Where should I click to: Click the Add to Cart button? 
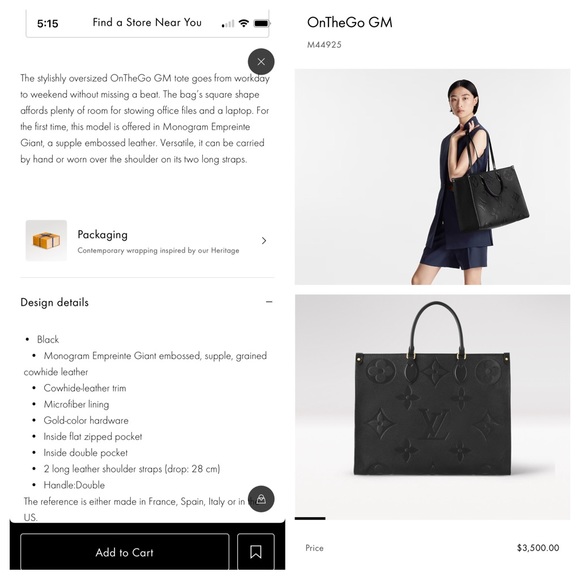(x=125, y=552)
